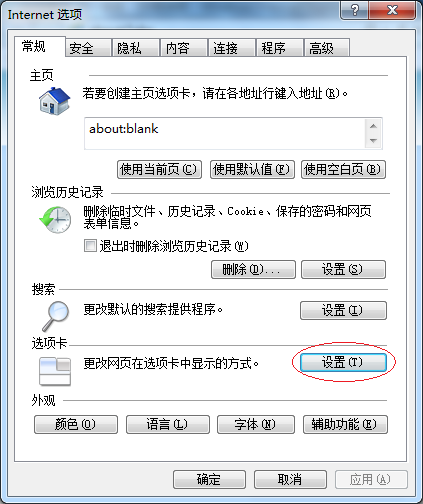Click the tabs window layout icon
The width and height of the screenshot is (423, 504).
pos(55,371)
